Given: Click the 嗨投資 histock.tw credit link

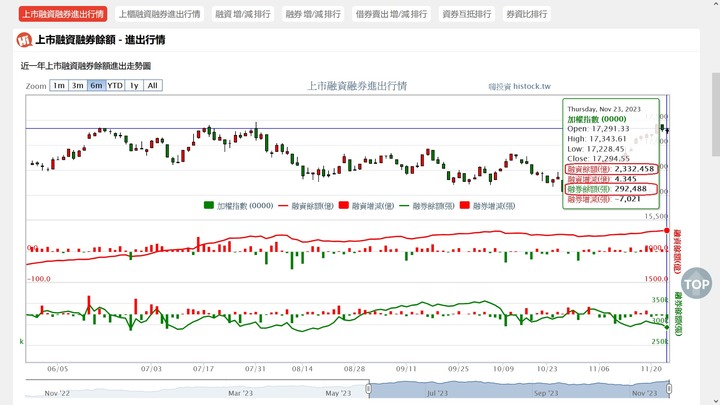Looking at the screenshot, I should [519, 87].
